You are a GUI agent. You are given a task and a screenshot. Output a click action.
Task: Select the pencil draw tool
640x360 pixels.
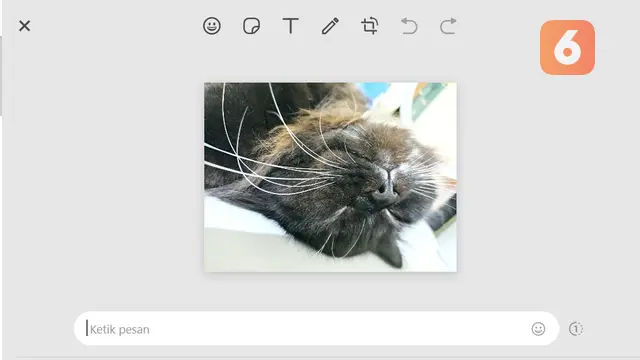tap(330, 26)
